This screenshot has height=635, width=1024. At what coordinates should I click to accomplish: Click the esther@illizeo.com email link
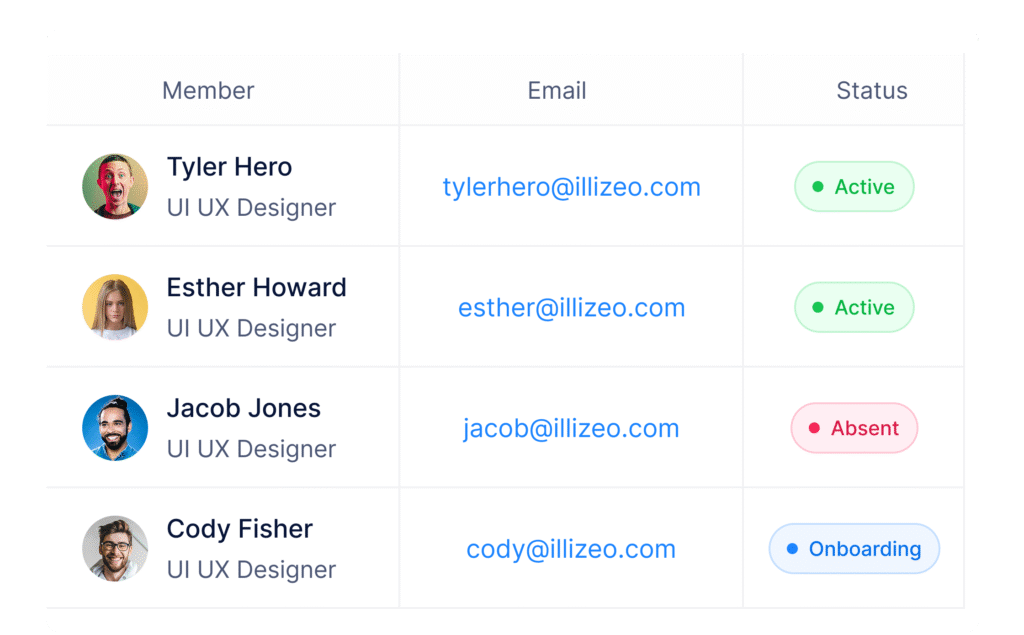pos(571,308)
